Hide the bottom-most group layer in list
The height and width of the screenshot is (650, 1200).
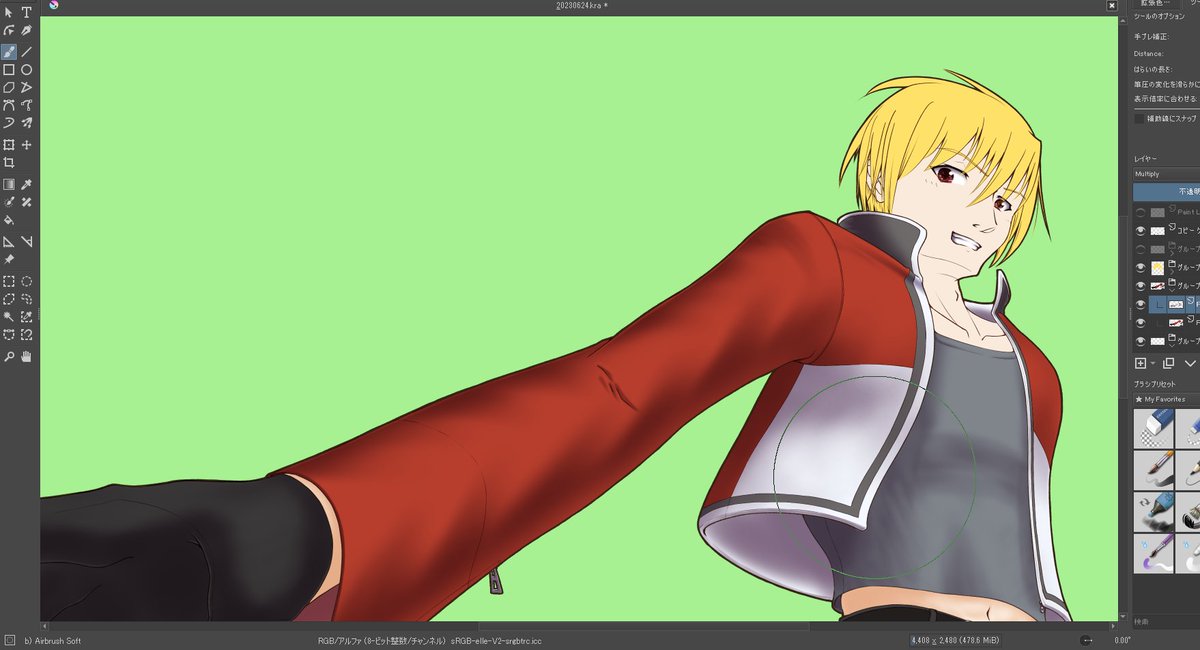[x=1141, y=341]
